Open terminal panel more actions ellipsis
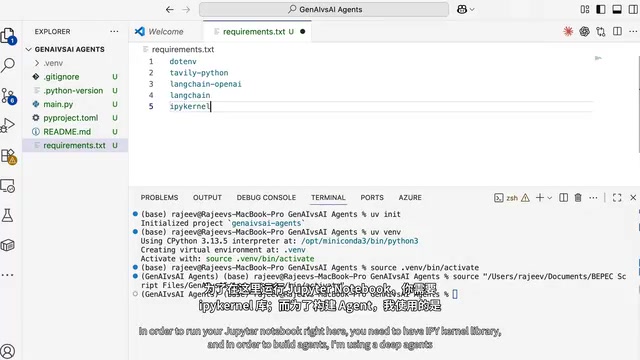The width and height of the screenshot is (640, 360). coord(593,198)
